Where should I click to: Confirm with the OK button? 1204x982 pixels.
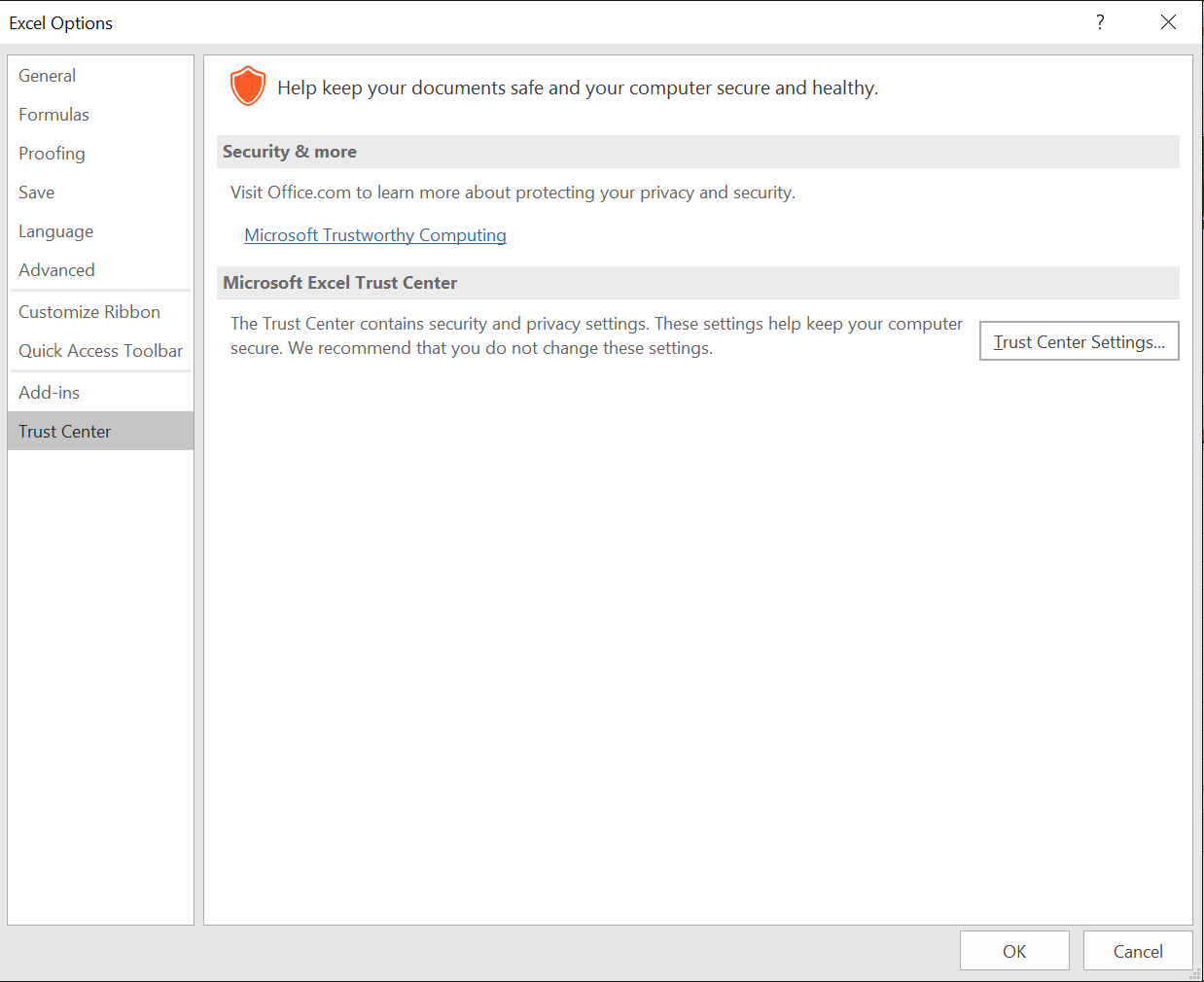tap(1014, 951)
